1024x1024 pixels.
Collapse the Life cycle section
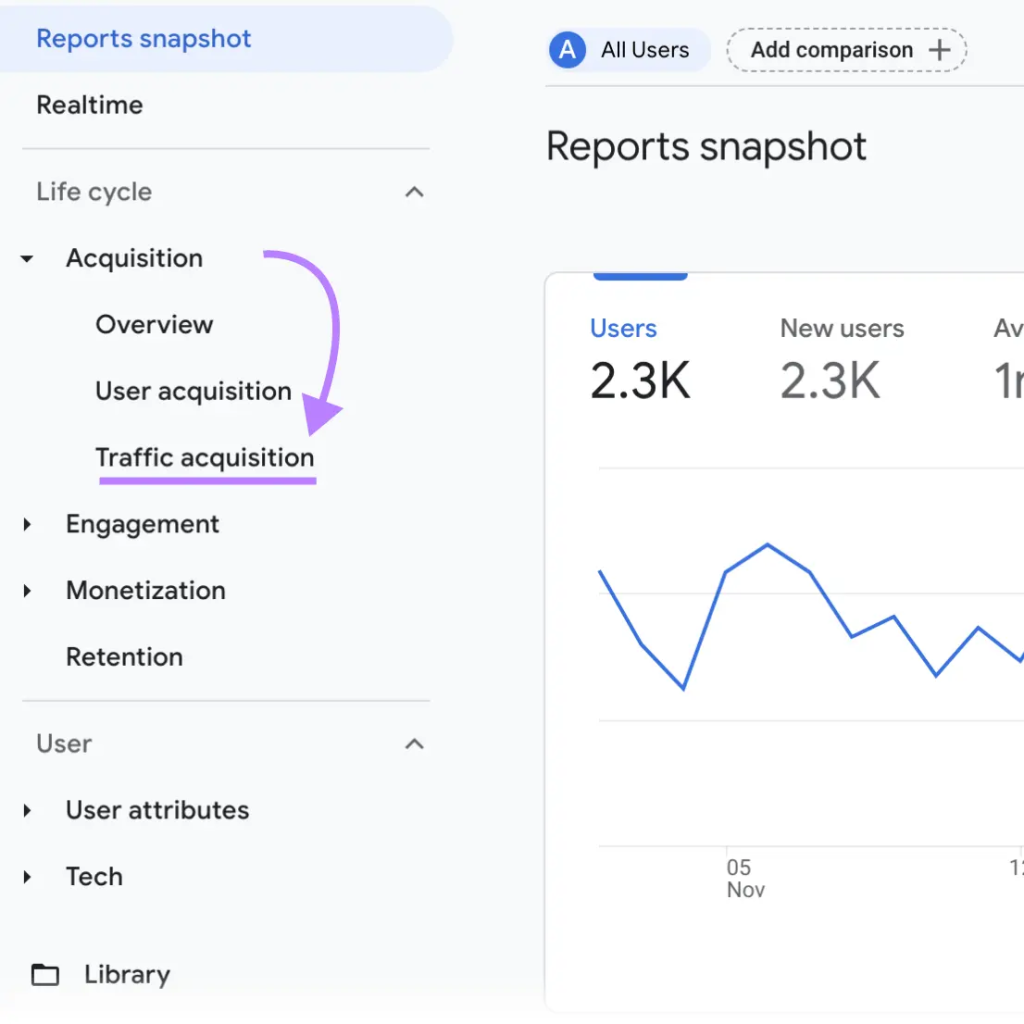point(414,191)
